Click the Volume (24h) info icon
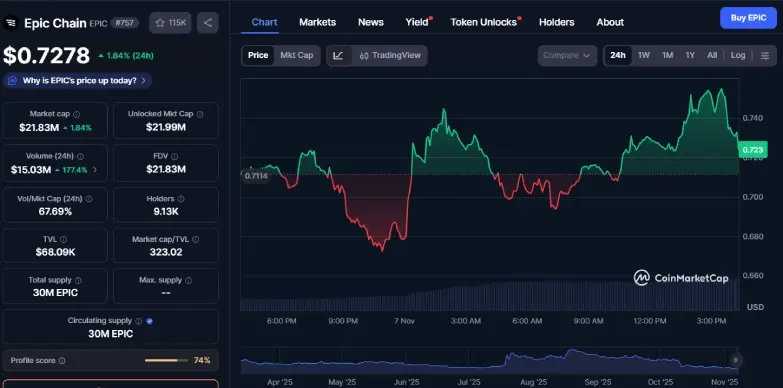 coord(80,156)
